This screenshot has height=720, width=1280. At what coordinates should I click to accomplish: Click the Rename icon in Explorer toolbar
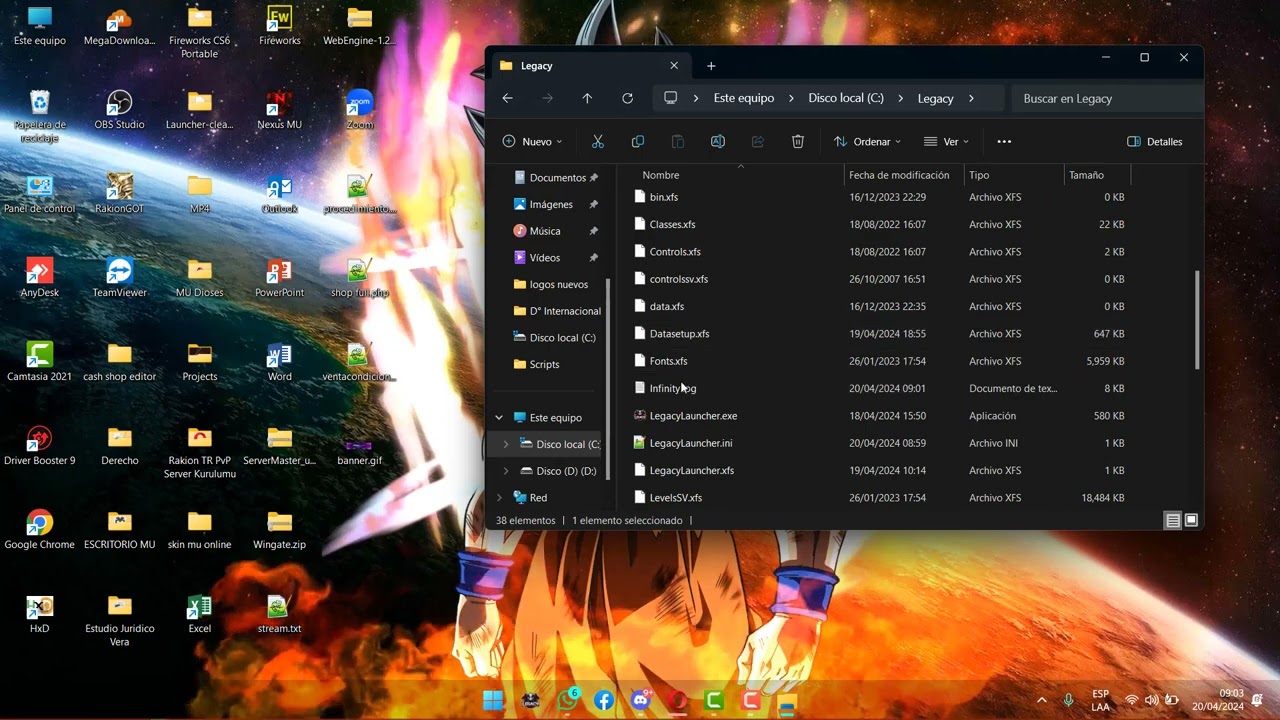coord(718,142)
